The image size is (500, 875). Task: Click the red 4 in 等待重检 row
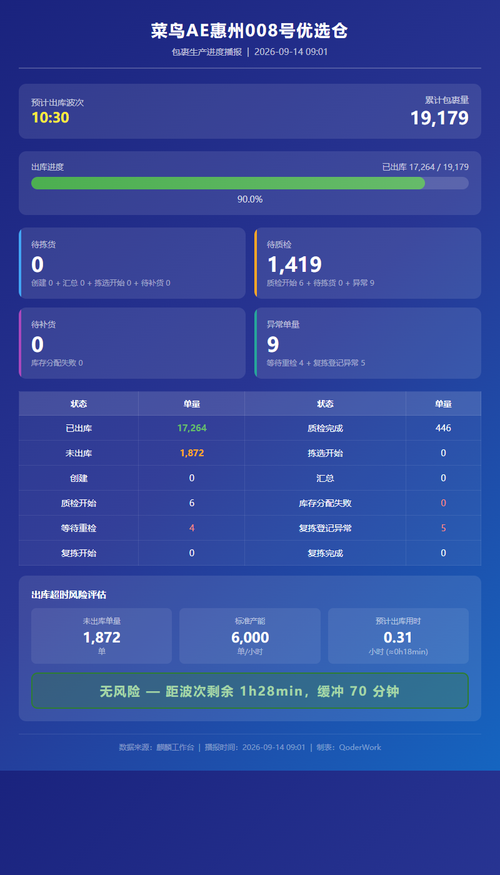pos(191,528)
